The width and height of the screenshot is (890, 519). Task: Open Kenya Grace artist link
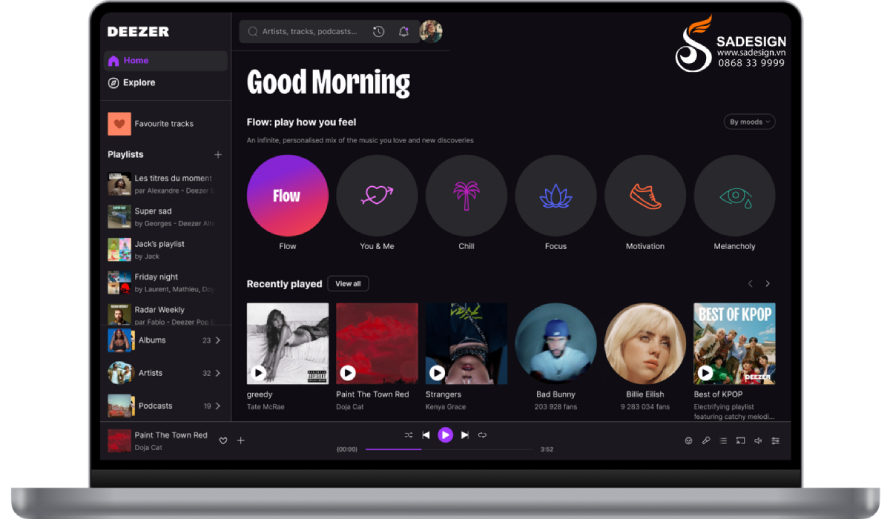[446, 407]
